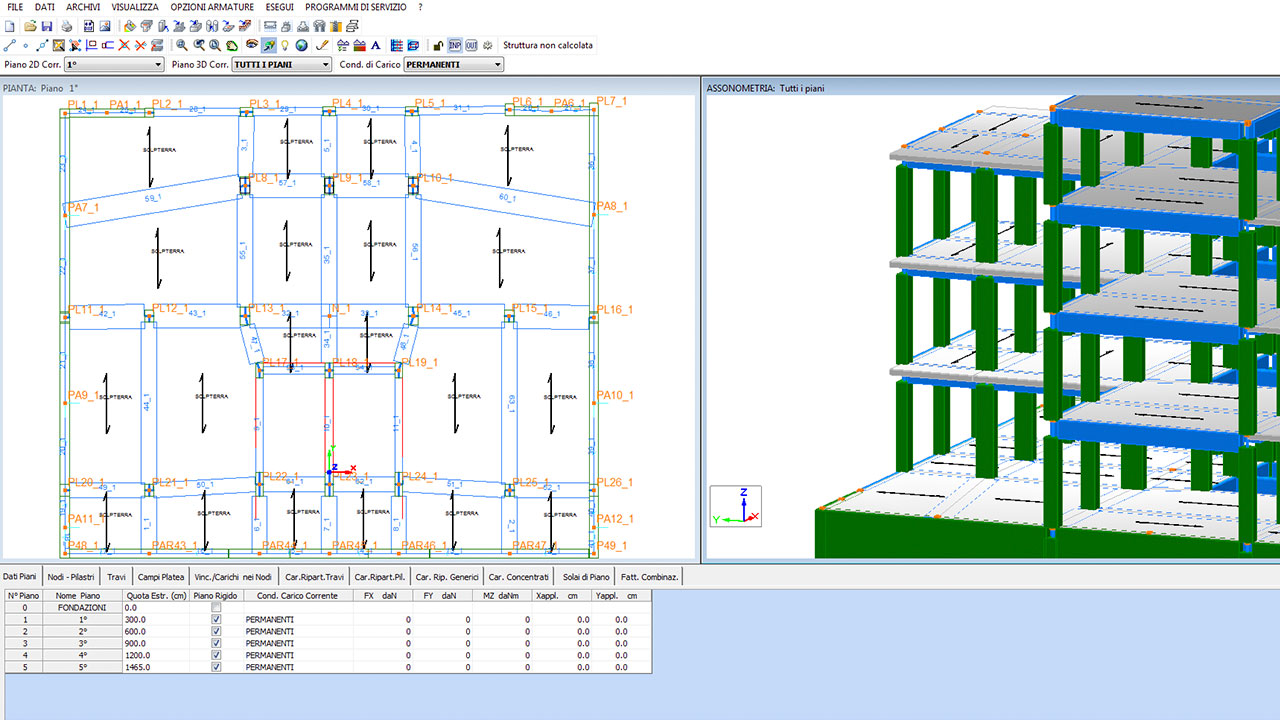Switch to the Solai di Piano tab
The image size is (1280, 720).
586,577
